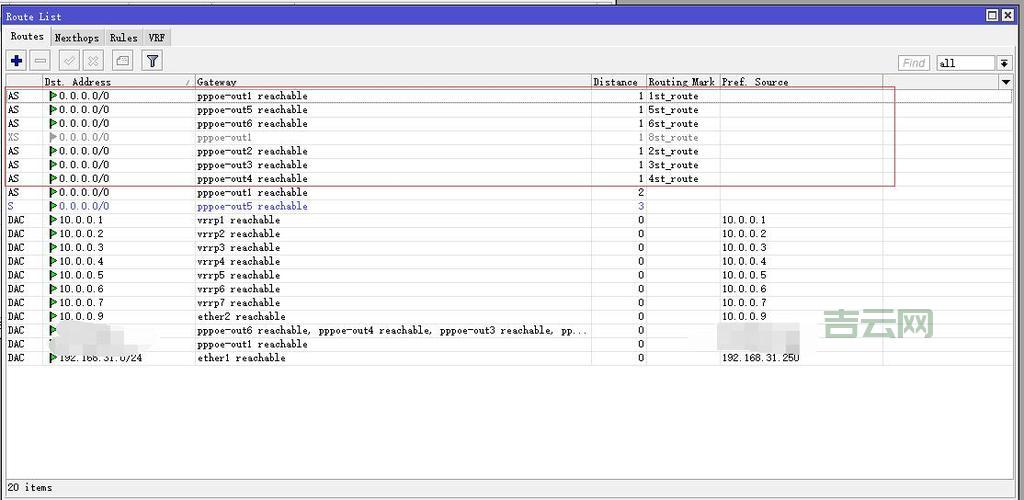Click the Comment toolbar button

pos(122,61)
